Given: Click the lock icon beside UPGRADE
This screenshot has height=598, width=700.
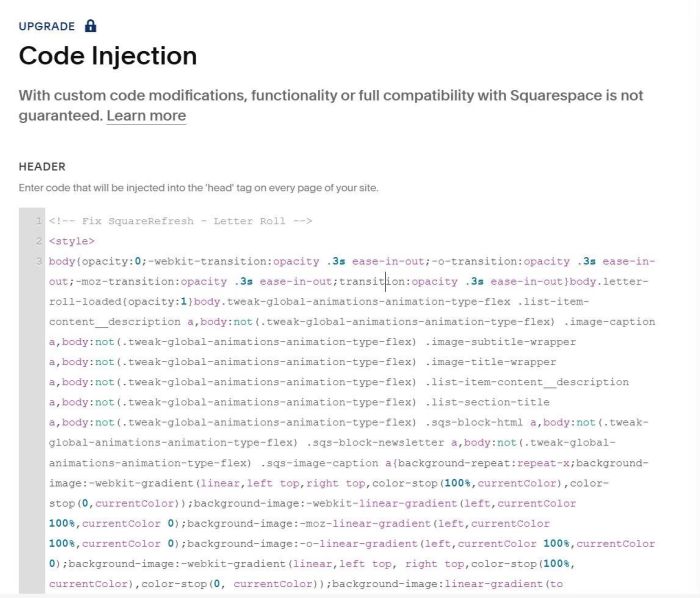Looking at the screenshot, I should (91, 25).
